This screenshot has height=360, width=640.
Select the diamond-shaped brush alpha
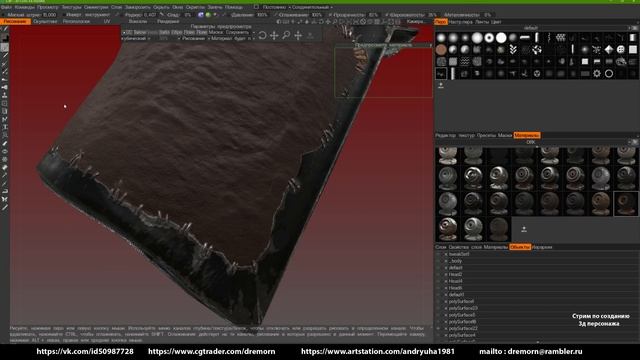coord(609,50)
